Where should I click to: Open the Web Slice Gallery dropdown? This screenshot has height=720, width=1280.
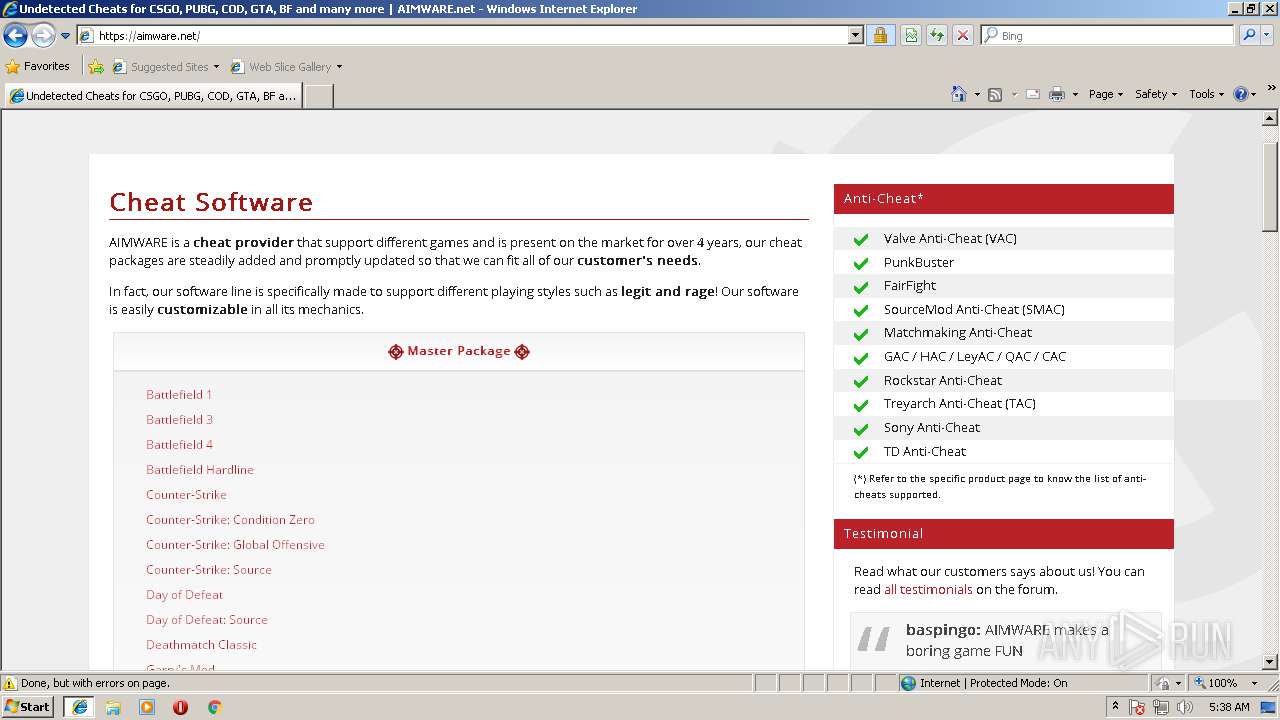coord(286,67)
